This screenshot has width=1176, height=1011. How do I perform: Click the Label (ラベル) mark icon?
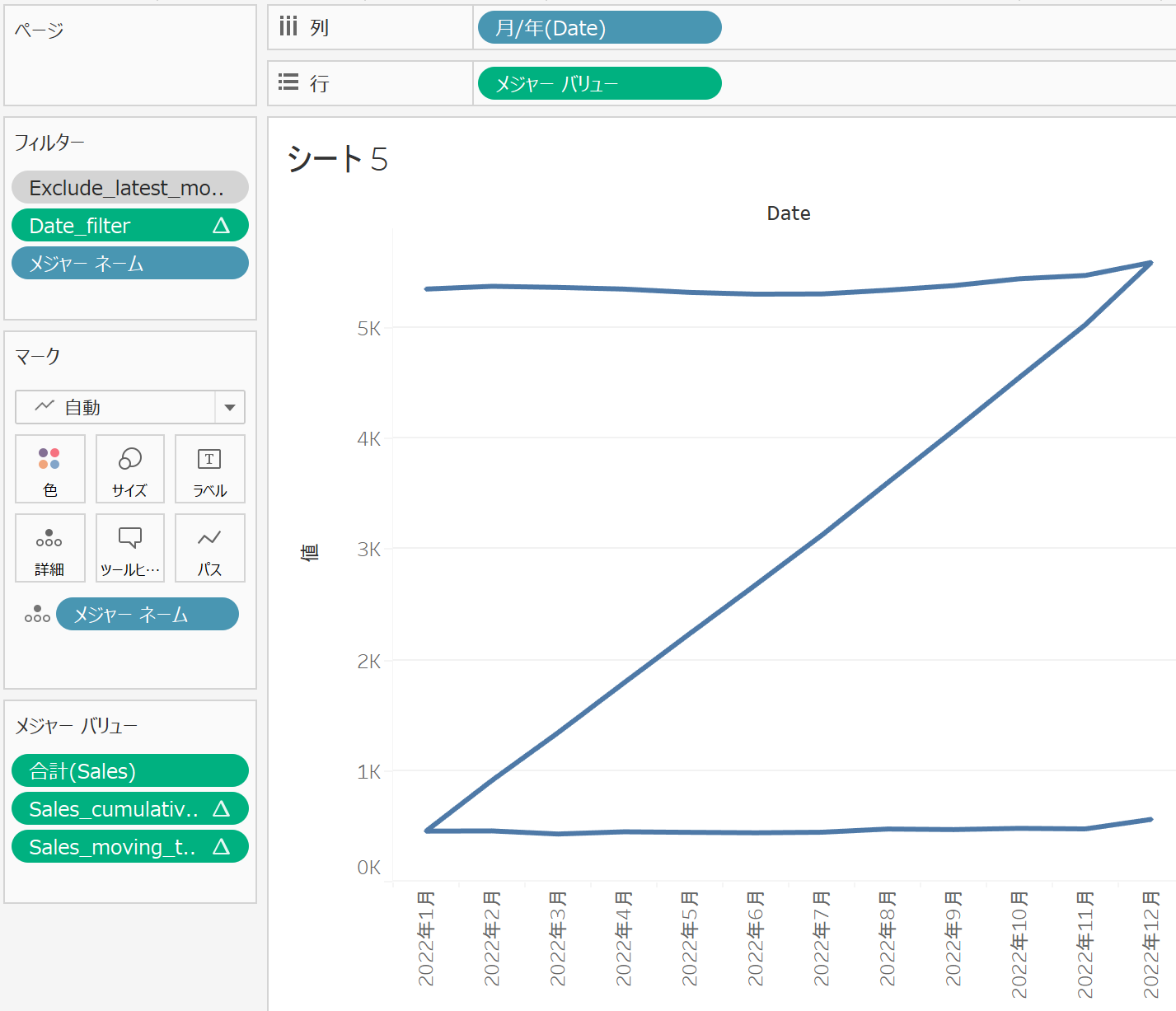[x=209, y=469]
